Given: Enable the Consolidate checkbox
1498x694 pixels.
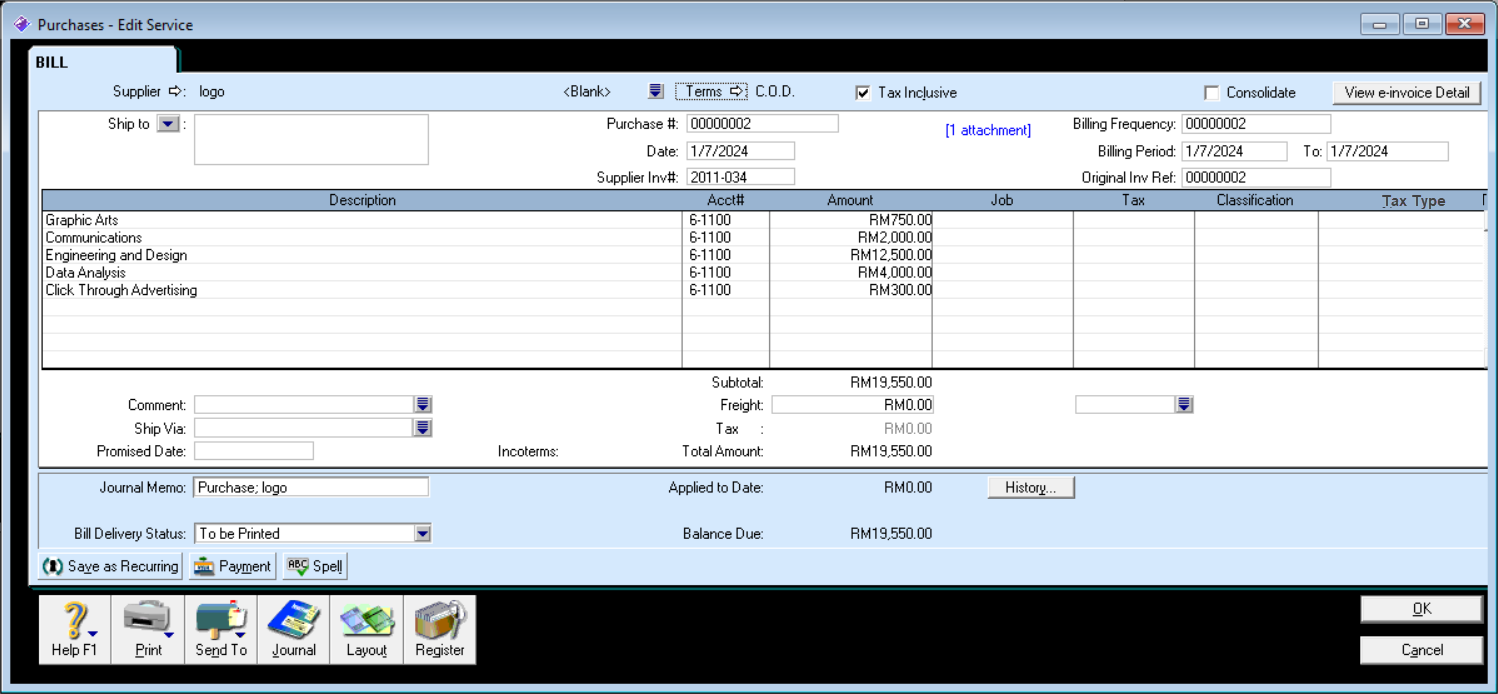Looking at the screenshot, I should 1212,93.
